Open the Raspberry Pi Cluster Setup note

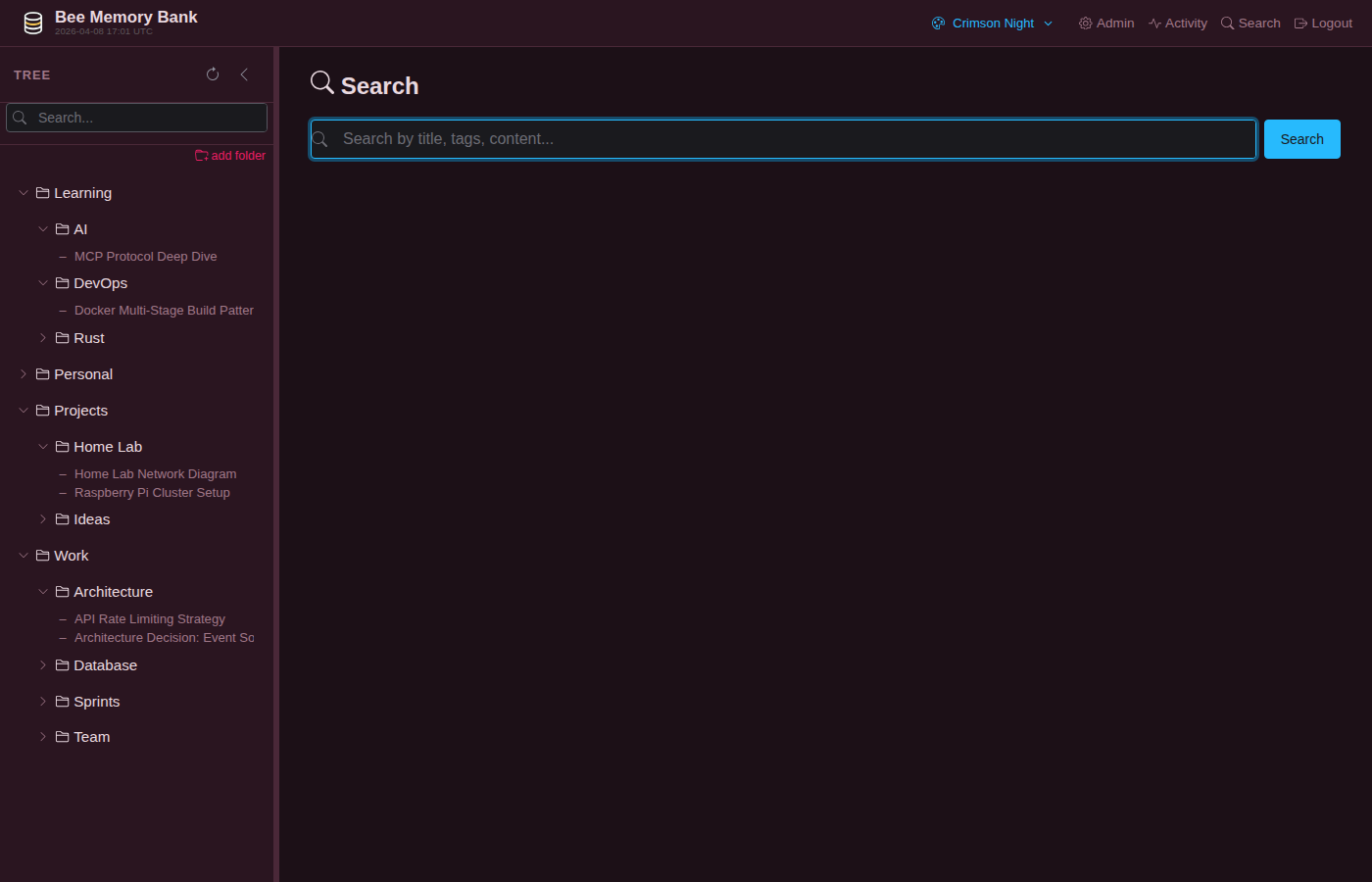click(x=152, y=493)
